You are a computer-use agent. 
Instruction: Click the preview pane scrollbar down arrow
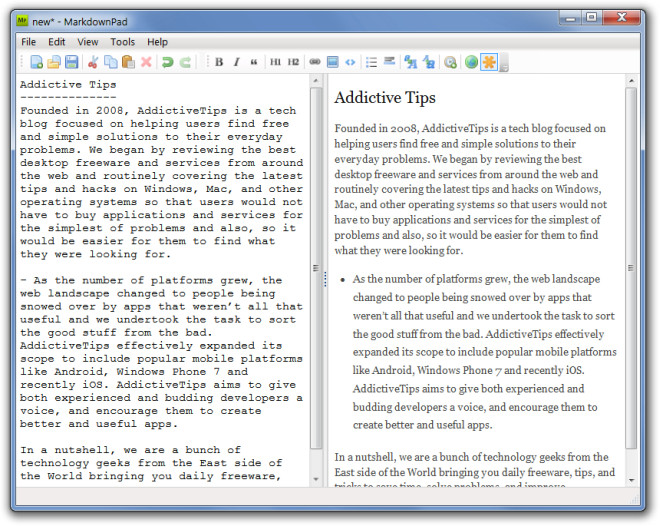point(631,480)
